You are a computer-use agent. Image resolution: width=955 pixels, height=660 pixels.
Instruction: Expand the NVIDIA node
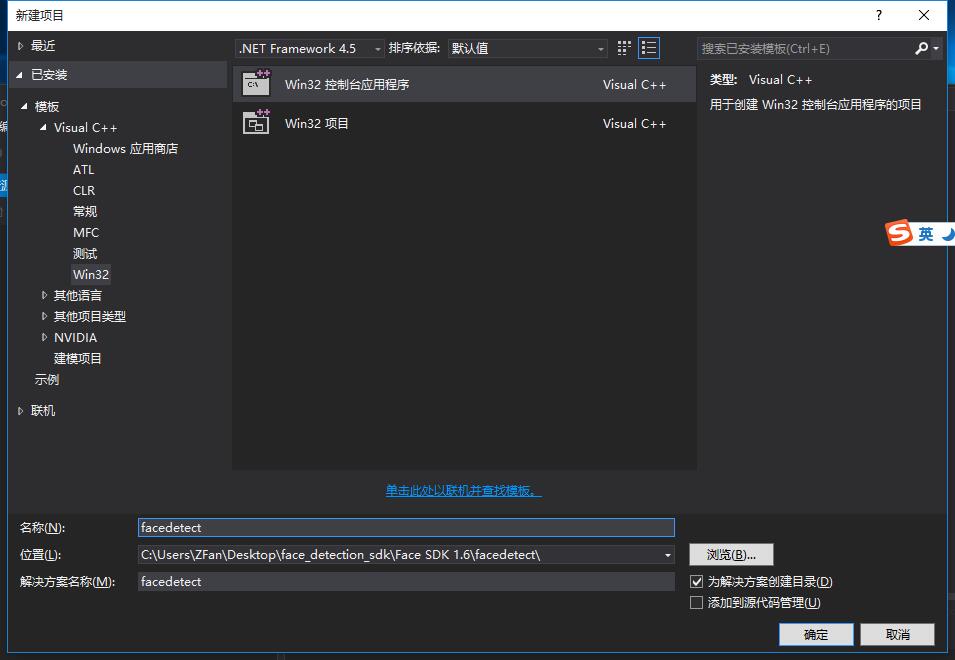[x=44, y=337]
